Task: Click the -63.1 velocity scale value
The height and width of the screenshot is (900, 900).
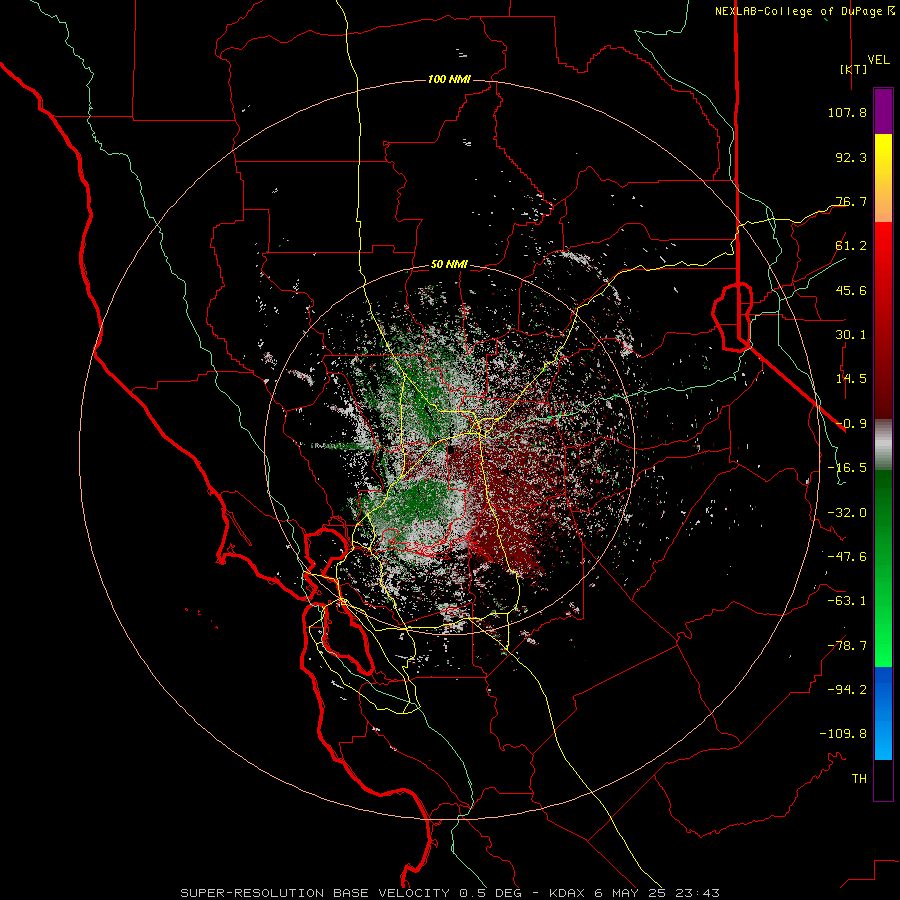Action: [847, 601]
